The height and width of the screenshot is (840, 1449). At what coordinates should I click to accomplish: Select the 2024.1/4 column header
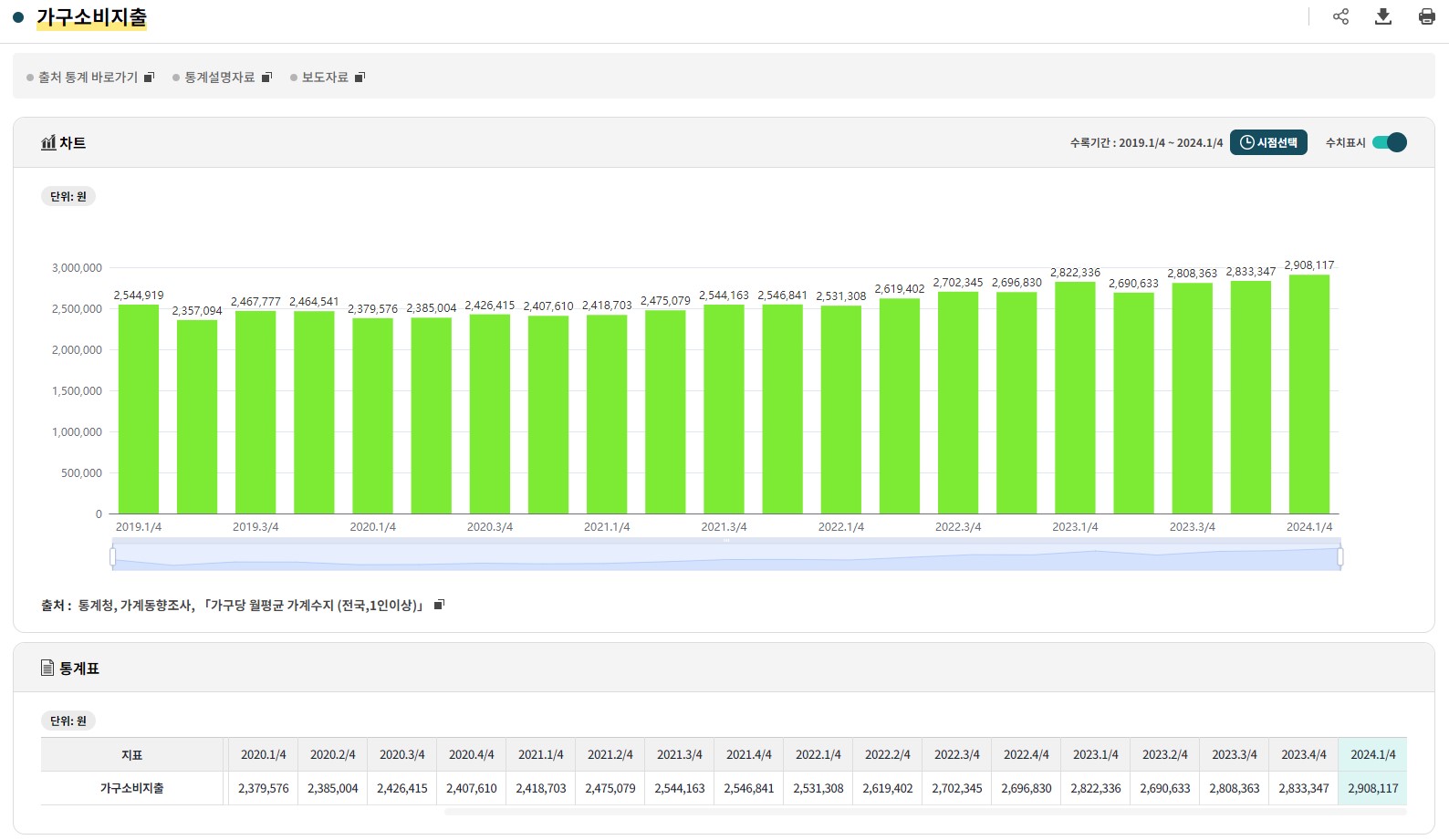(x=1372, y=754)
